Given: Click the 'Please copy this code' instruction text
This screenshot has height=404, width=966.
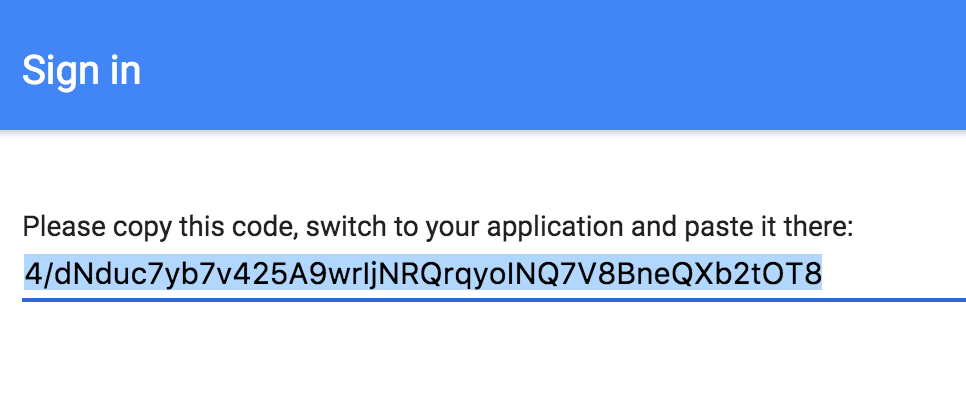Looking at the screenshot, I should click(437, 228).
